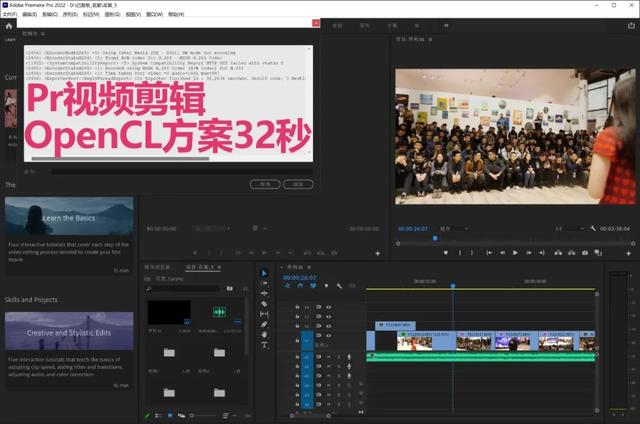This screenshot has height=424, width=640.
Task: Open the Program Monitor panel menu
Action: (x=430, y=39)
